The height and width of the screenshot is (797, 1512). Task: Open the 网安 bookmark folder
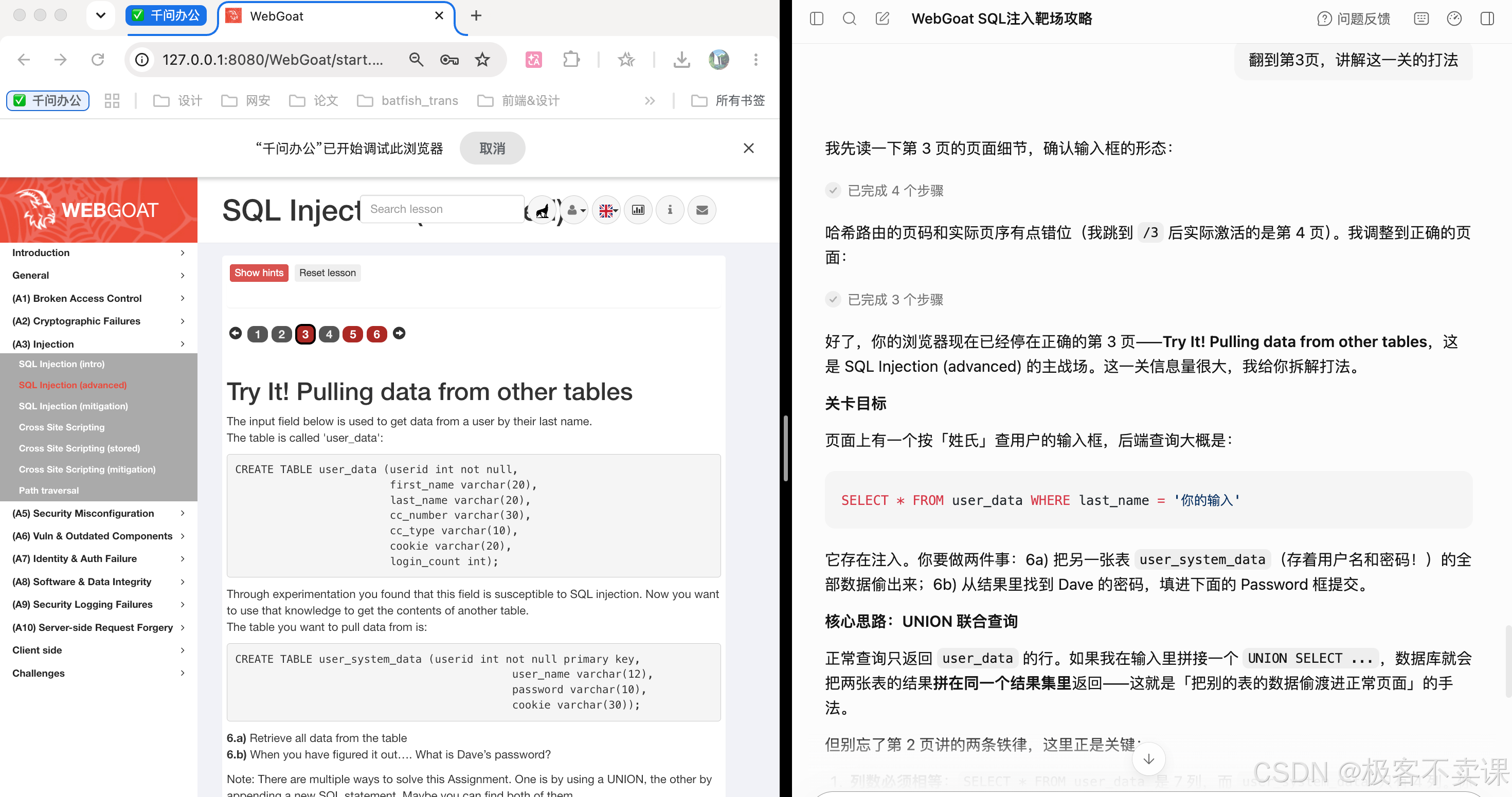pyautogui.click(x=246, y=101)
